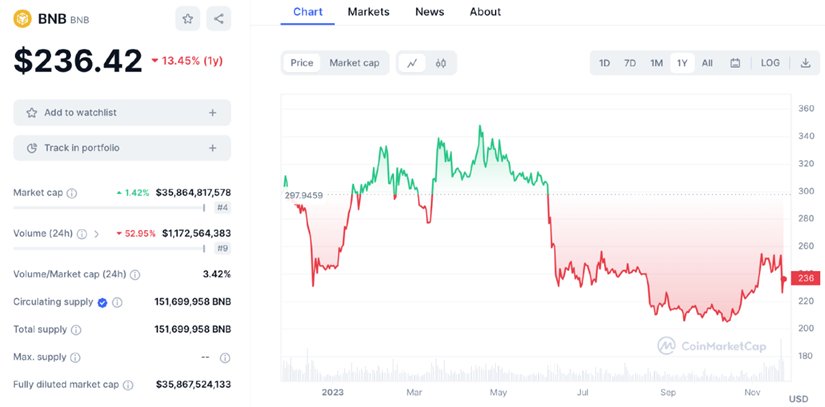
Task: Click the $1,172,564,383 volume value
Action: tap(196, 233)
